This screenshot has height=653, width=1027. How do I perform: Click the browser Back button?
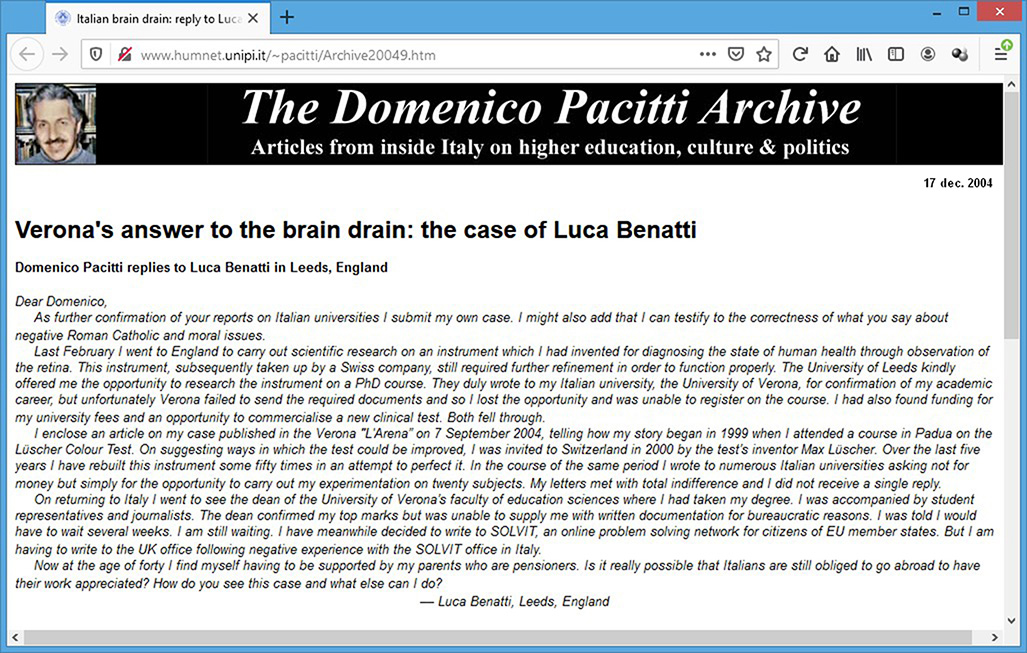(x=29, y=55)
